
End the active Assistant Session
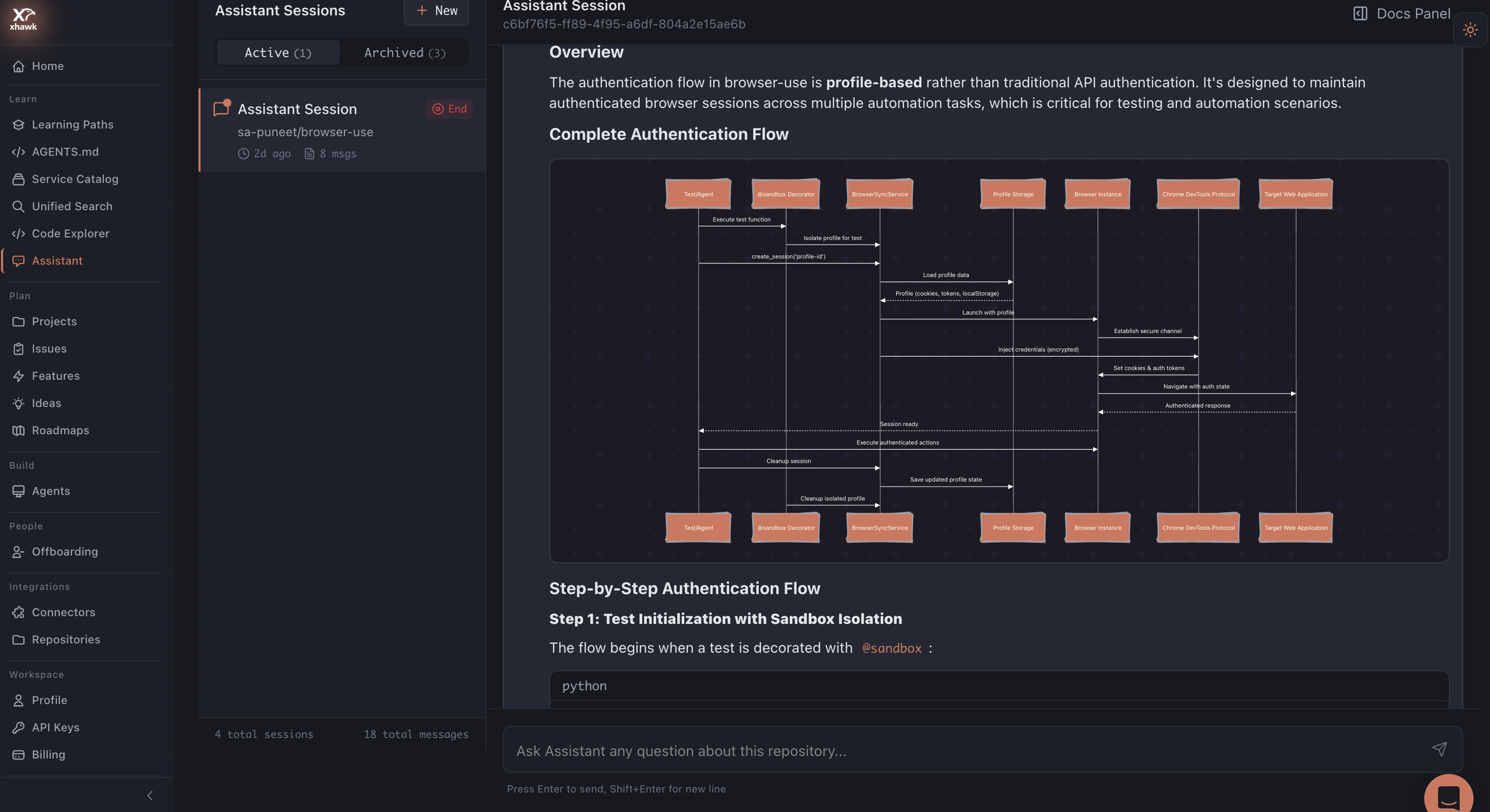coord(449,109)
